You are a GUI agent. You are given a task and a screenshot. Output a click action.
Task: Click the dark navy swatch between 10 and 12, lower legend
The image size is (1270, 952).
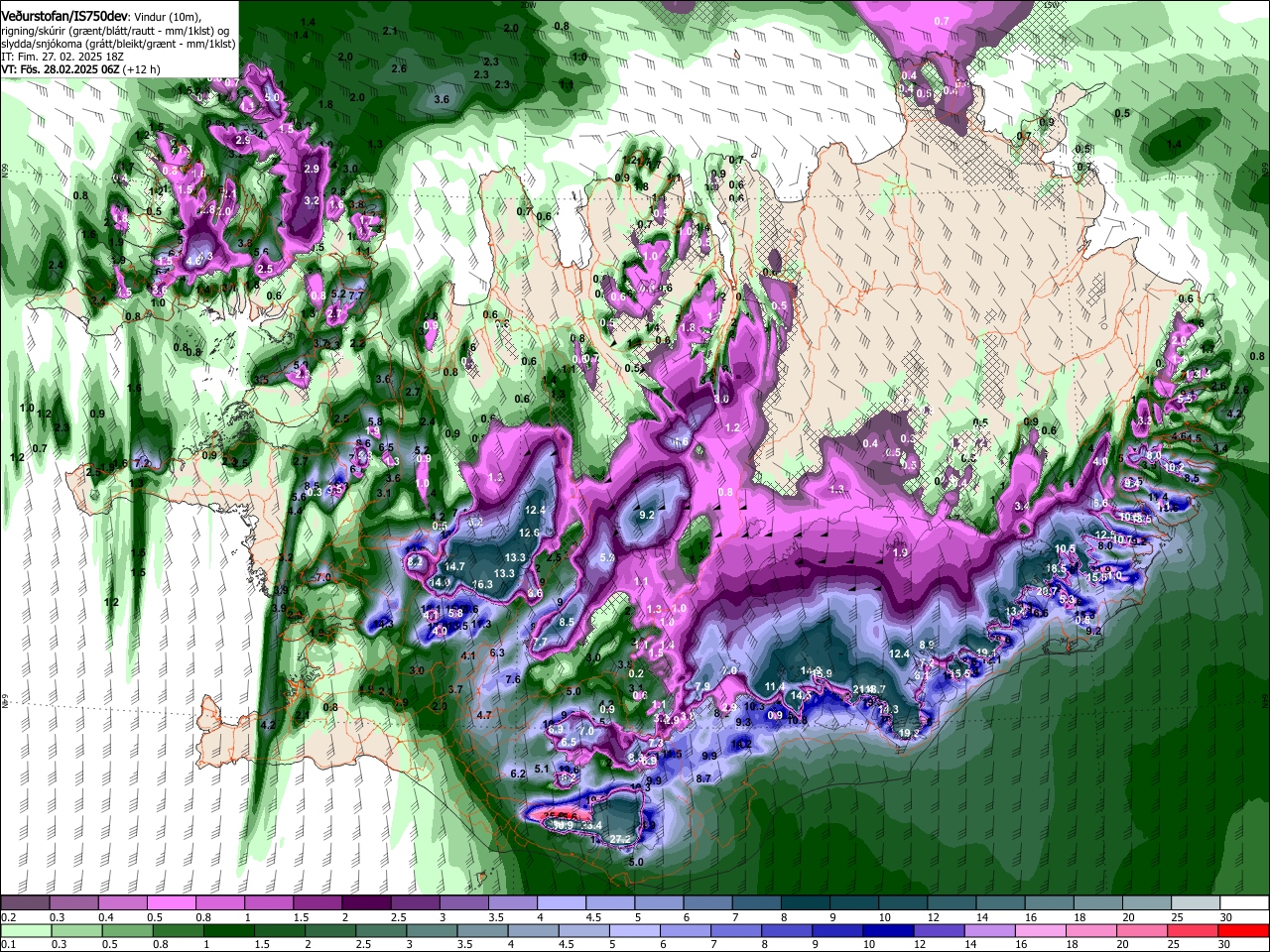tap(887, 931)
